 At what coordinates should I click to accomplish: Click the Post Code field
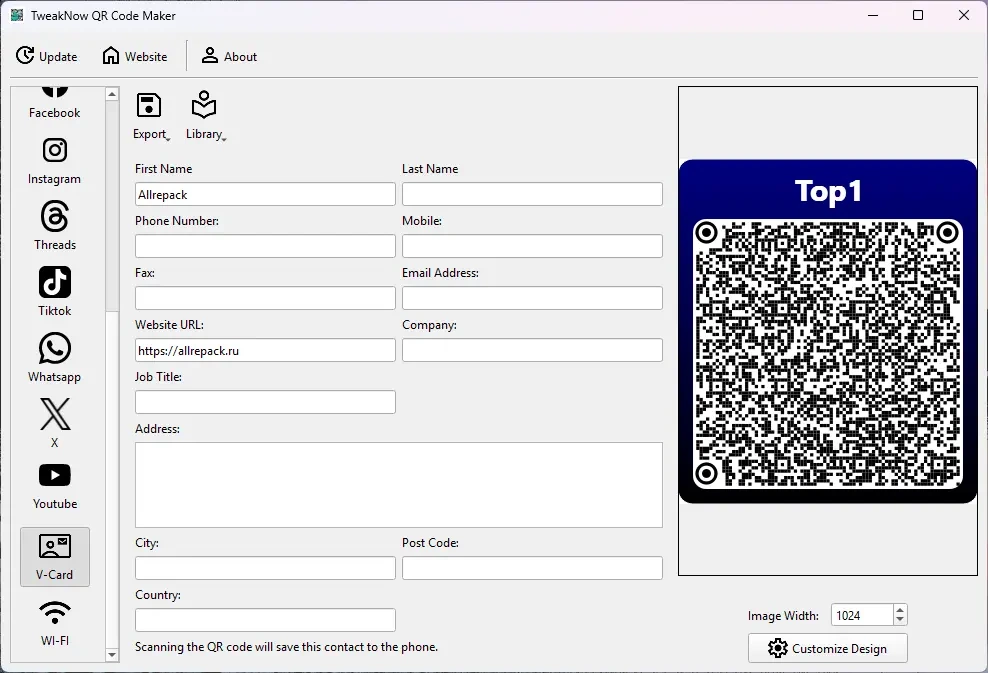pyautogui.click(x=532, y=568)
